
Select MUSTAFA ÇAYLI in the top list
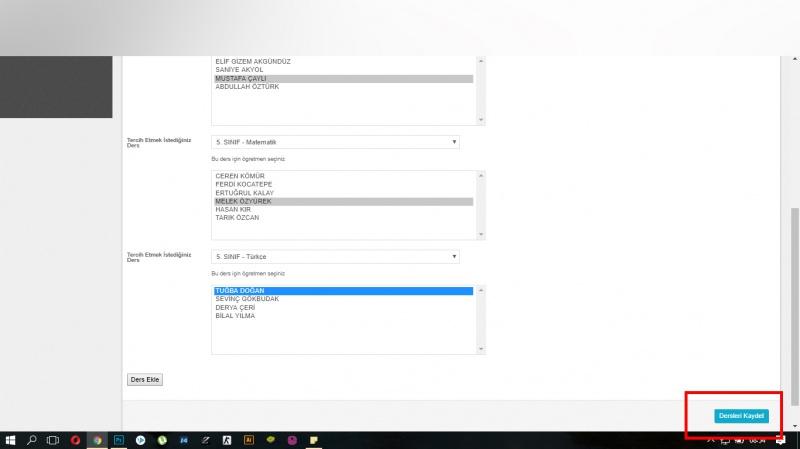[x=240, y=78]
